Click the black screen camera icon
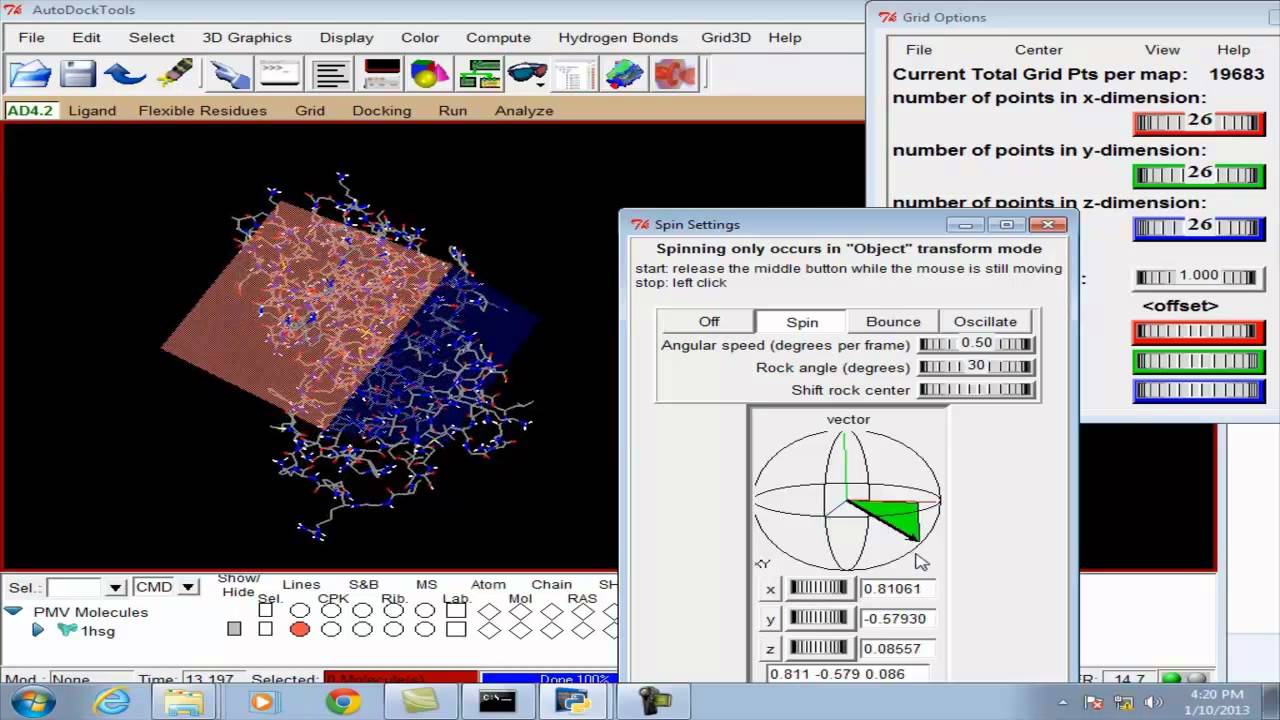The height and width of the screenshot is (720, 1280). coord(382,74)
